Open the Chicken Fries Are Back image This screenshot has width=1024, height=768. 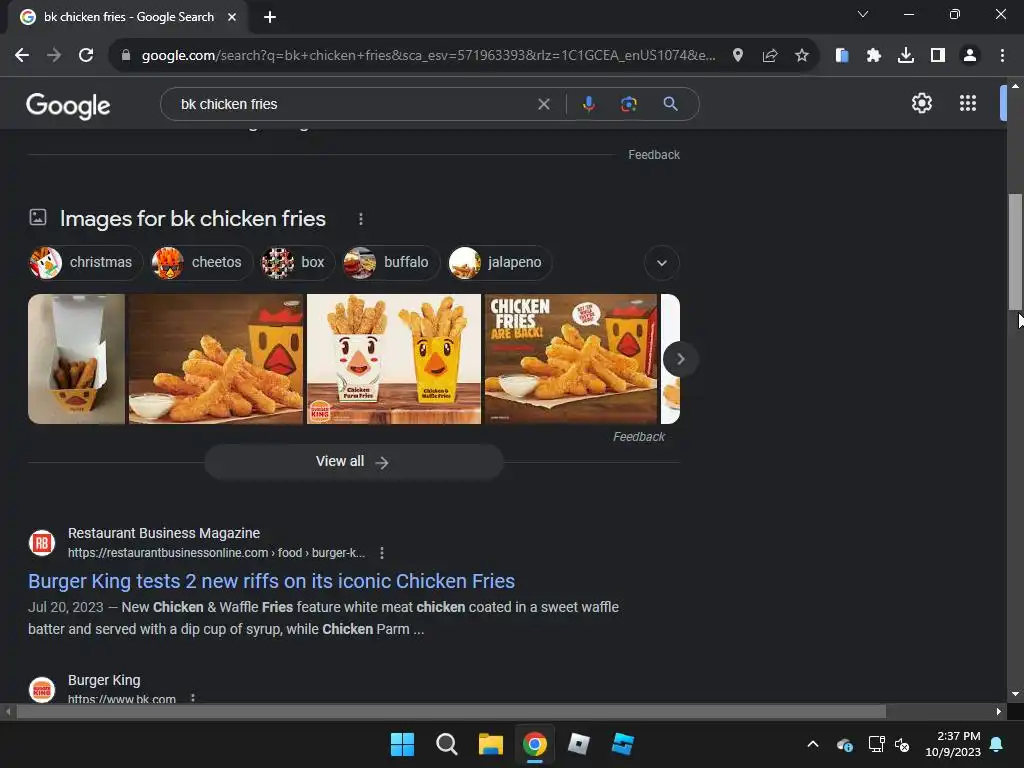(x=571, y=359)
